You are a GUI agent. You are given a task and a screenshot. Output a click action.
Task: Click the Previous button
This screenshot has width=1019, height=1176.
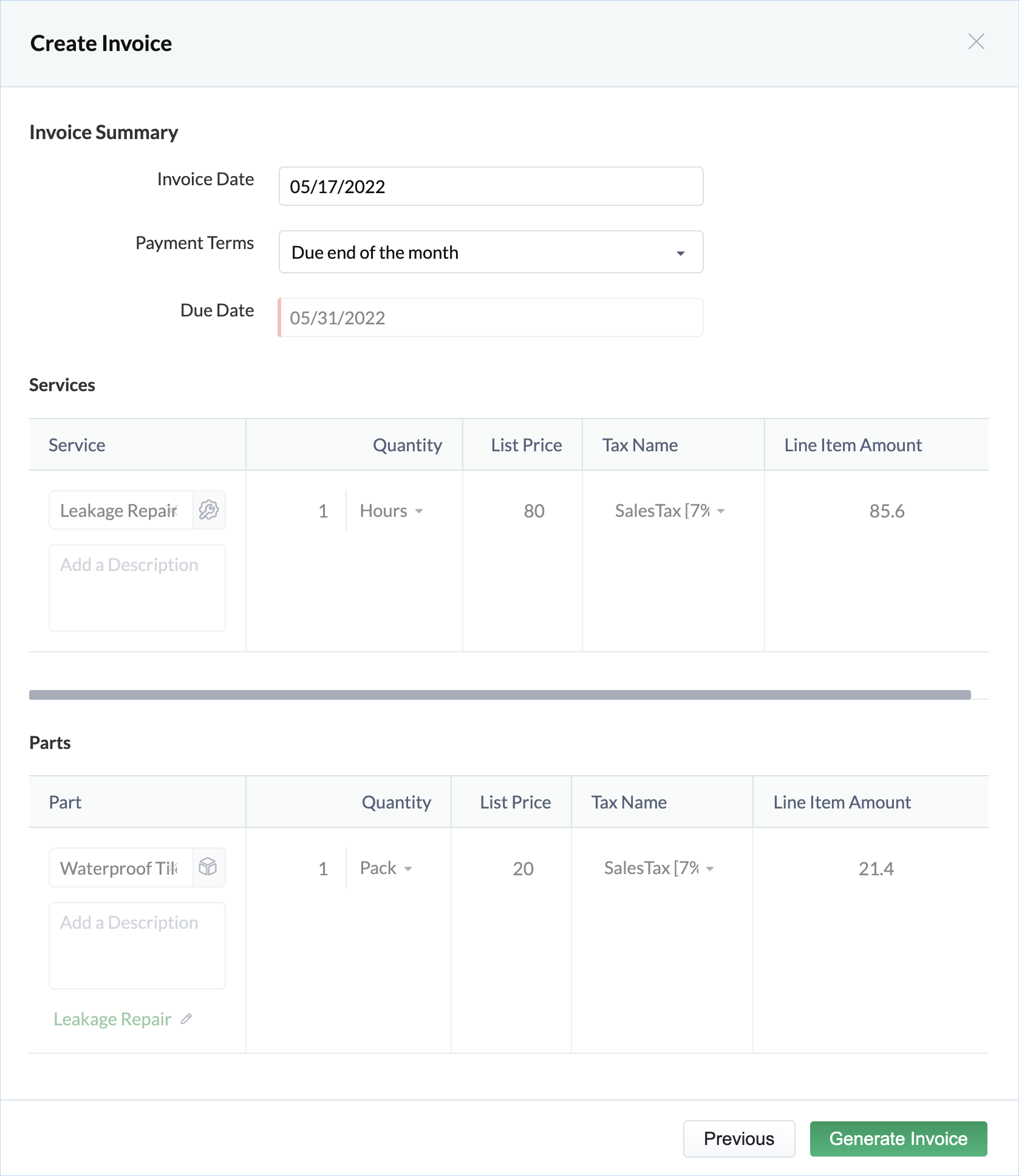tap(738, 1138)
